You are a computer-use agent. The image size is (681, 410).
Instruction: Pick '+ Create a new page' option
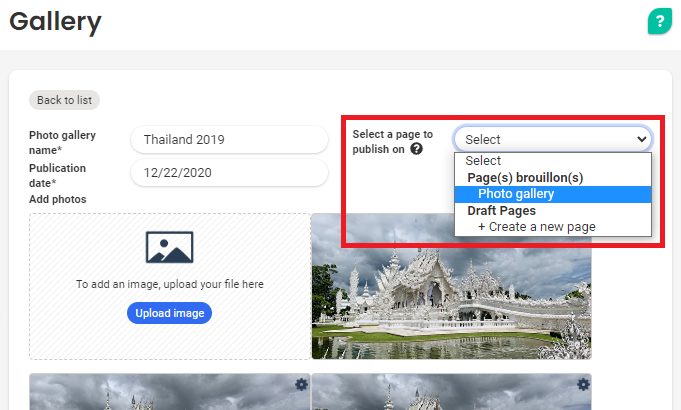click(536, 227)
